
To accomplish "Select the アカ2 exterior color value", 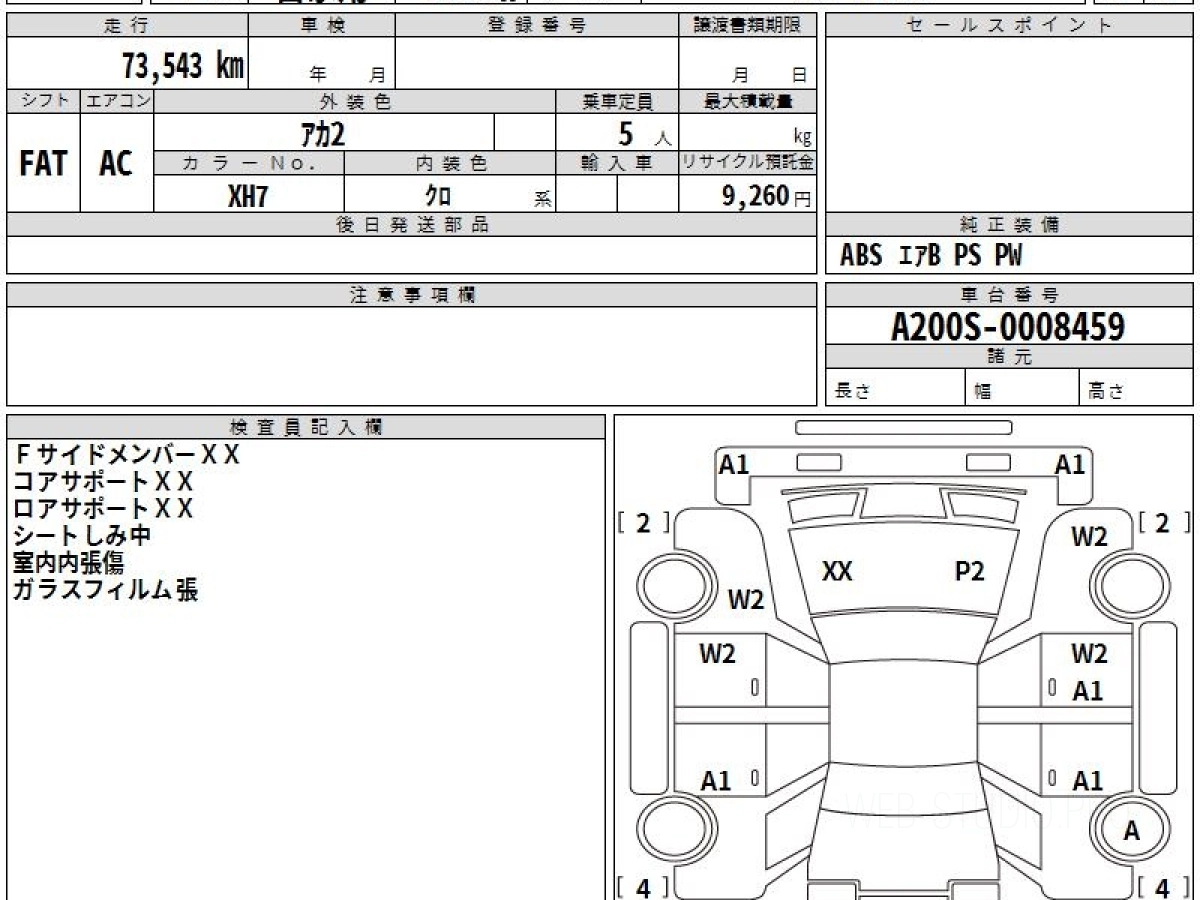I will pos(323,132).
